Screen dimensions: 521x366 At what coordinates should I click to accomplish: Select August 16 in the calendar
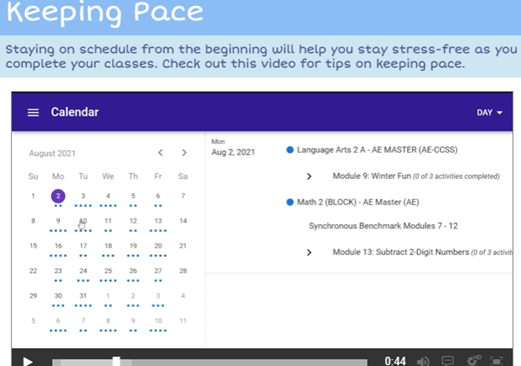pyautogui.click(x=58, y=246)
